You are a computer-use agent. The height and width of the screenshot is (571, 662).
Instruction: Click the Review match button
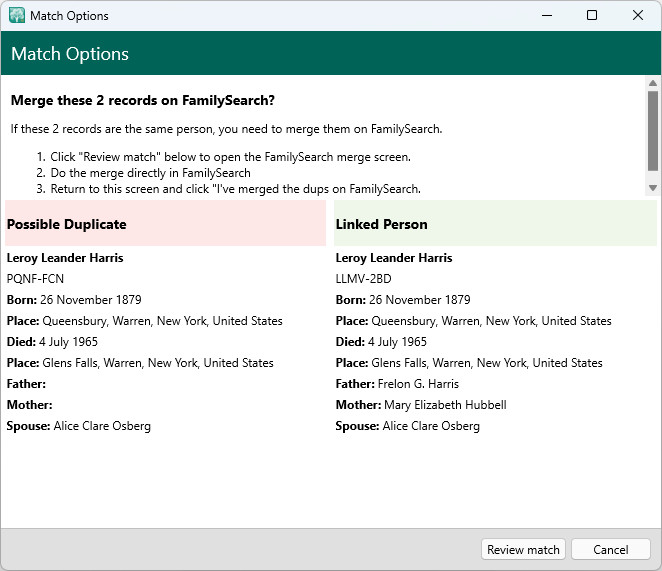[523, 549]
